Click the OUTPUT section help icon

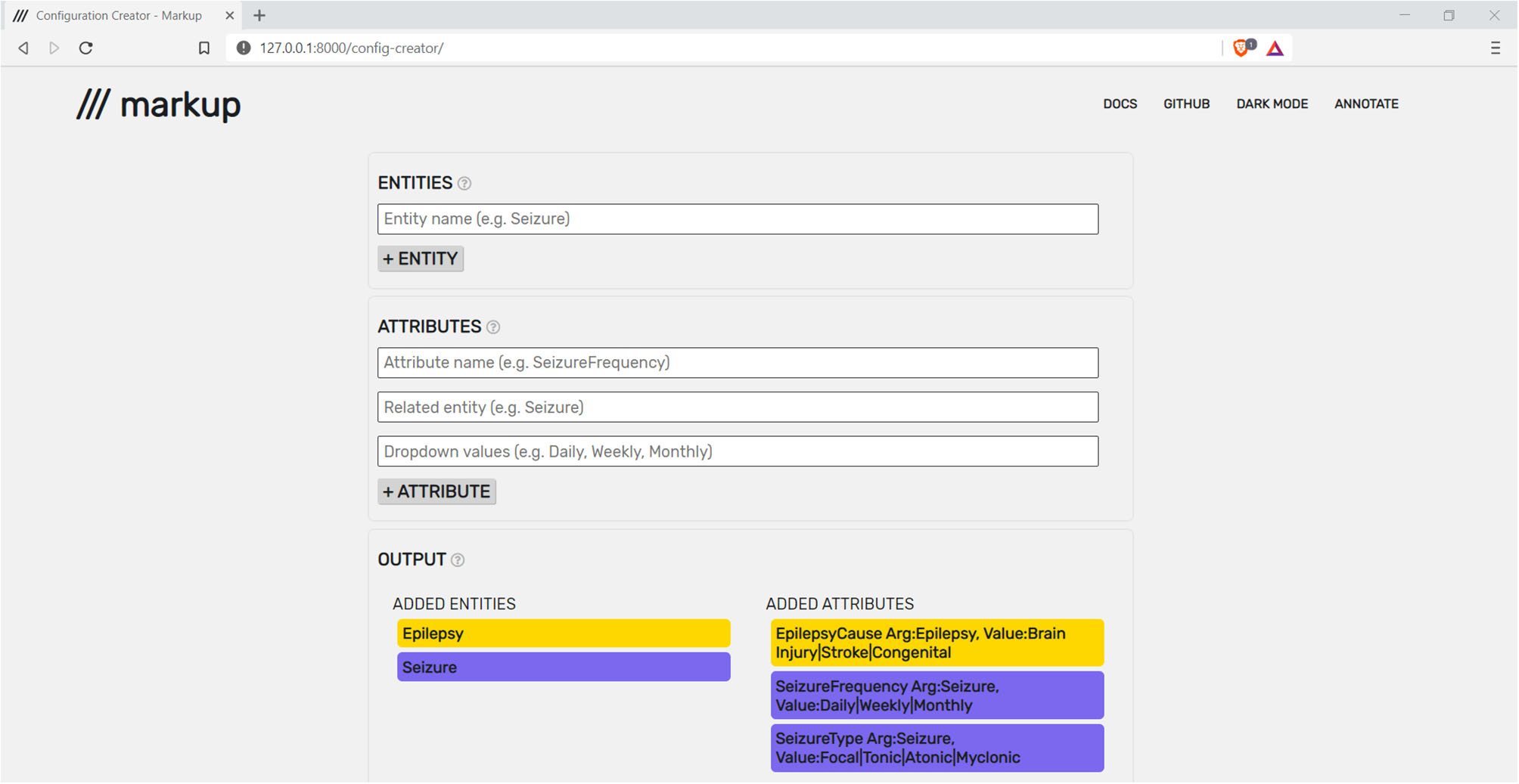[x=458, y=560]
